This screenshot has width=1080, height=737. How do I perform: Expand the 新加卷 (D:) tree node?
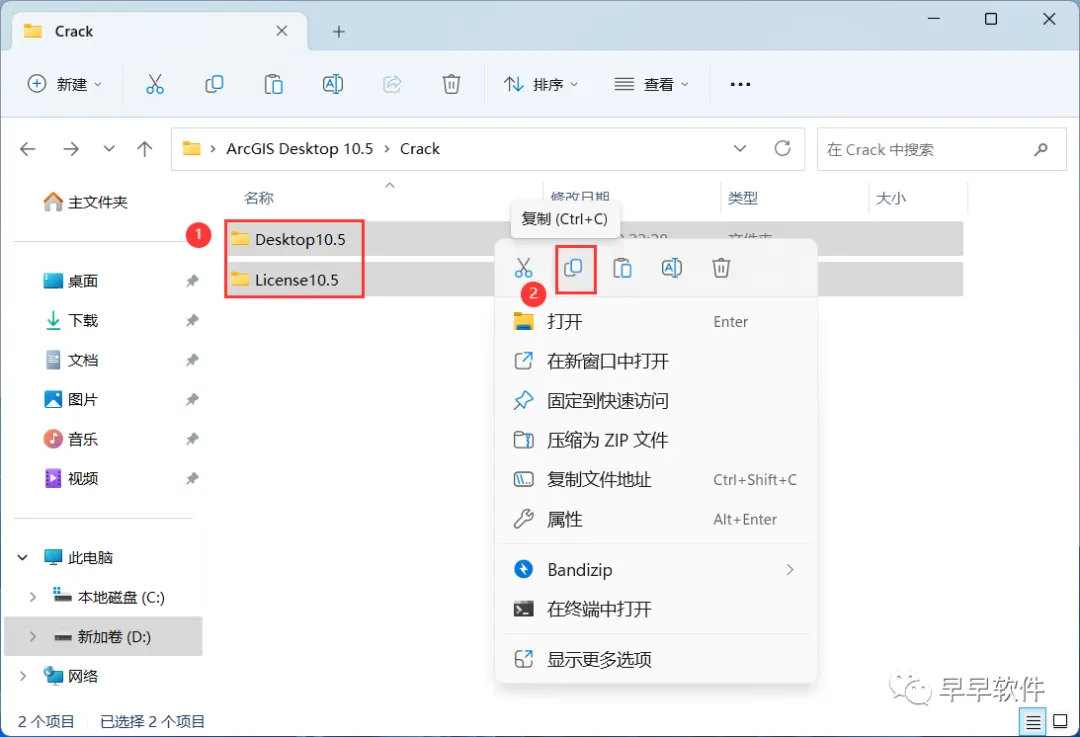(x=32, y=636)
